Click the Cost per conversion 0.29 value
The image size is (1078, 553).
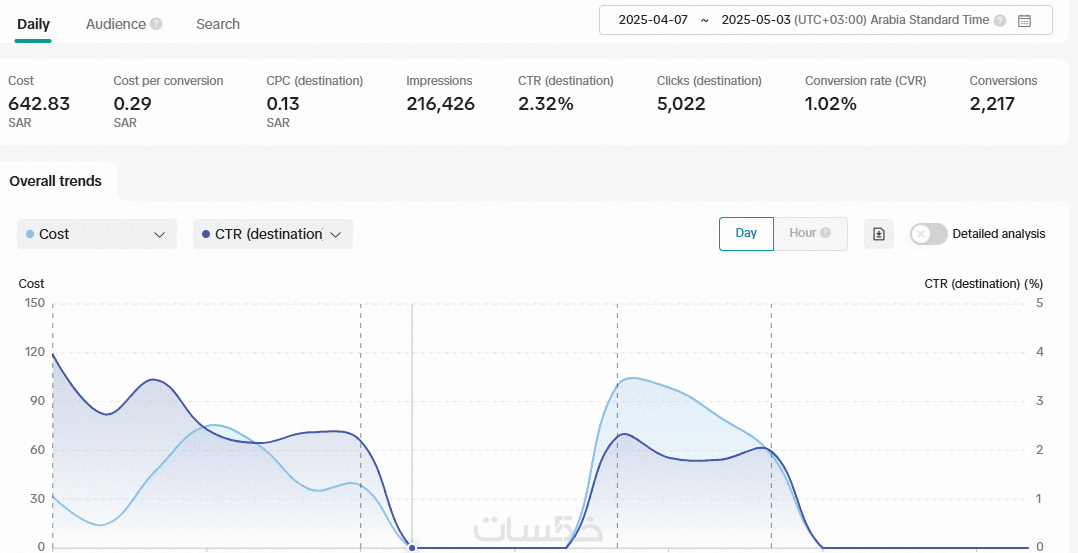(x=133, y=104)
